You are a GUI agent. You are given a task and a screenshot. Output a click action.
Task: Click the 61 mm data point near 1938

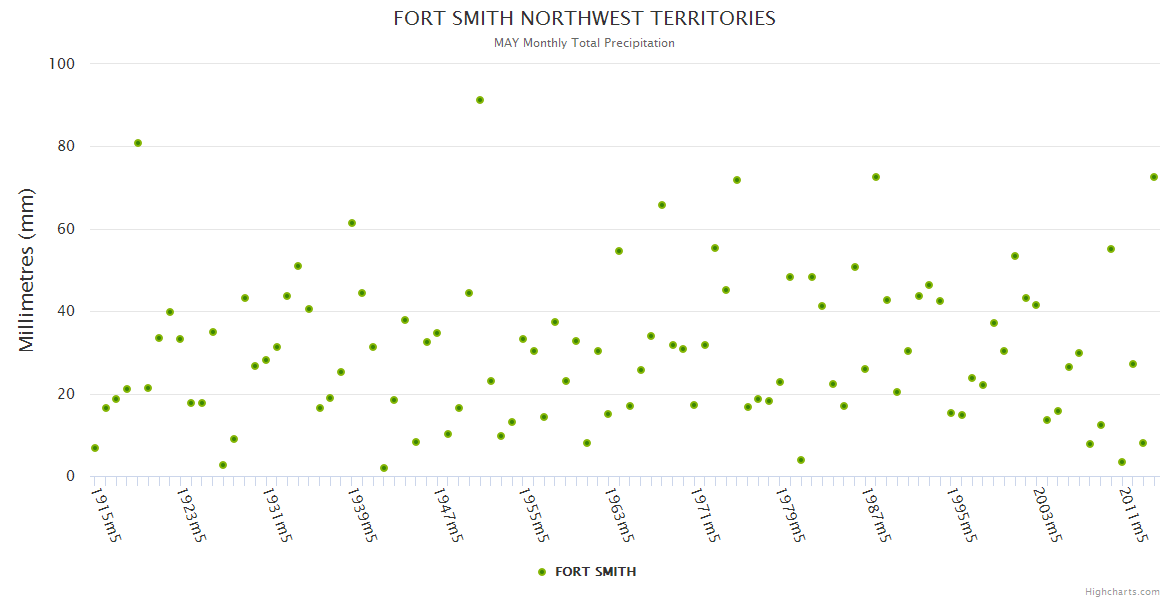(x=352, y=223)
